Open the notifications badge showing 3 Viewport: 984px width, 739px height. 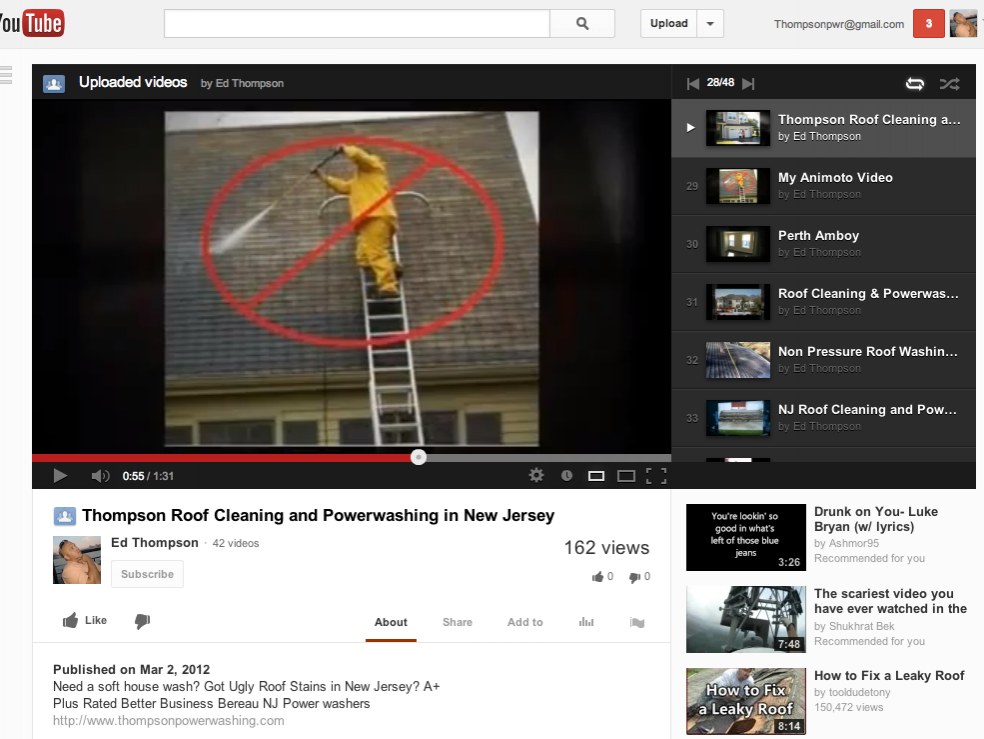click(x=928, y=24)
